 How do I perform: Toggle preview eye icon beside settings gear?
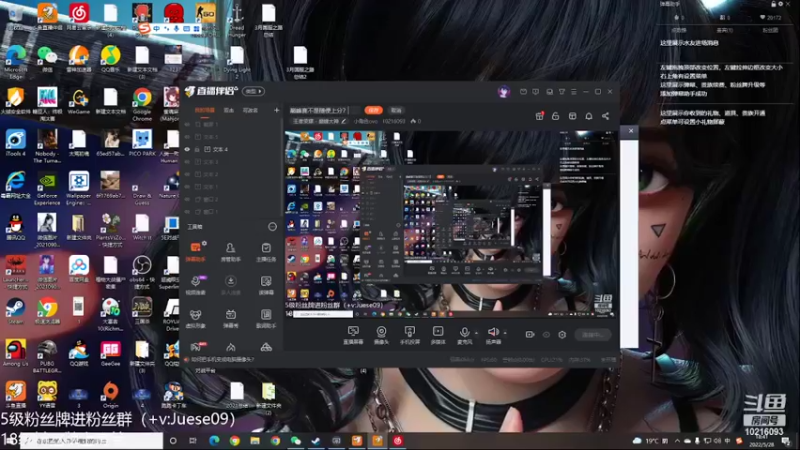546,335
